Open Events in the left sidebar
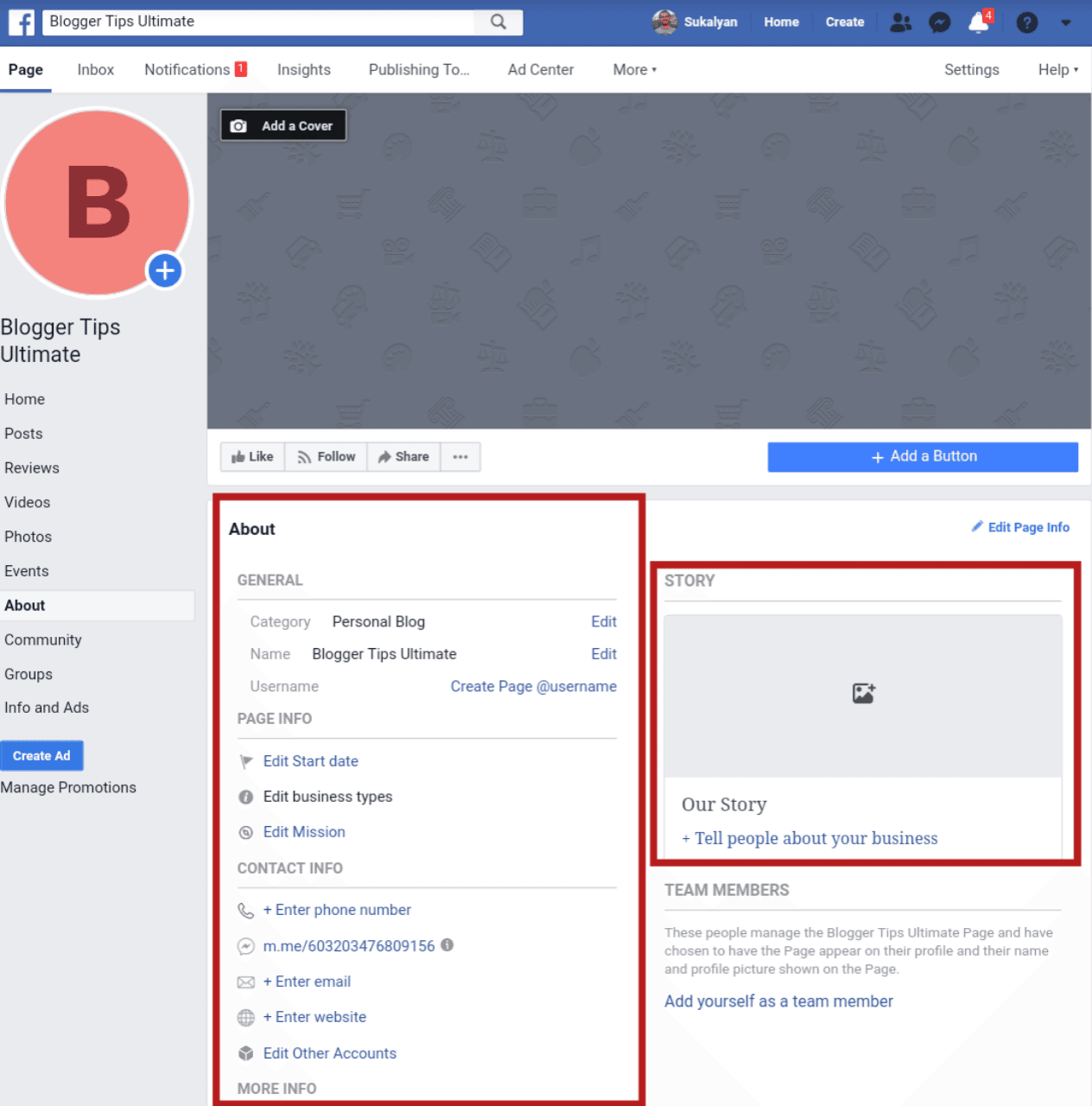1092x1106 pixels. pyautogui.click(x=27, y=571)
